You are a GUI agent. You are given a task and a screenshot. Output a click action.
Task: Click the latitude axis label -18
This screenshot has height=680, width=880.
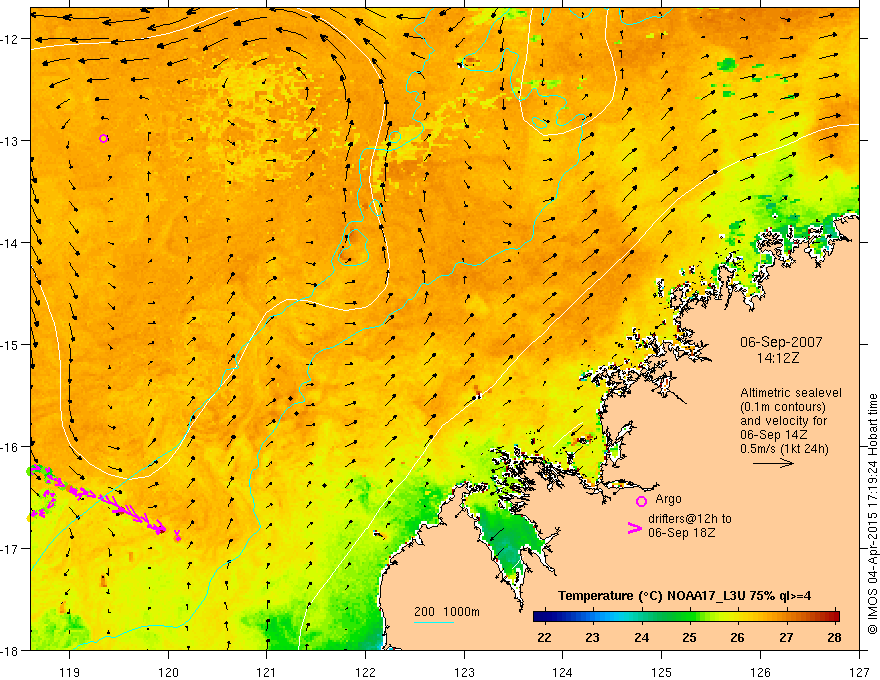click(x=11, y=650)
